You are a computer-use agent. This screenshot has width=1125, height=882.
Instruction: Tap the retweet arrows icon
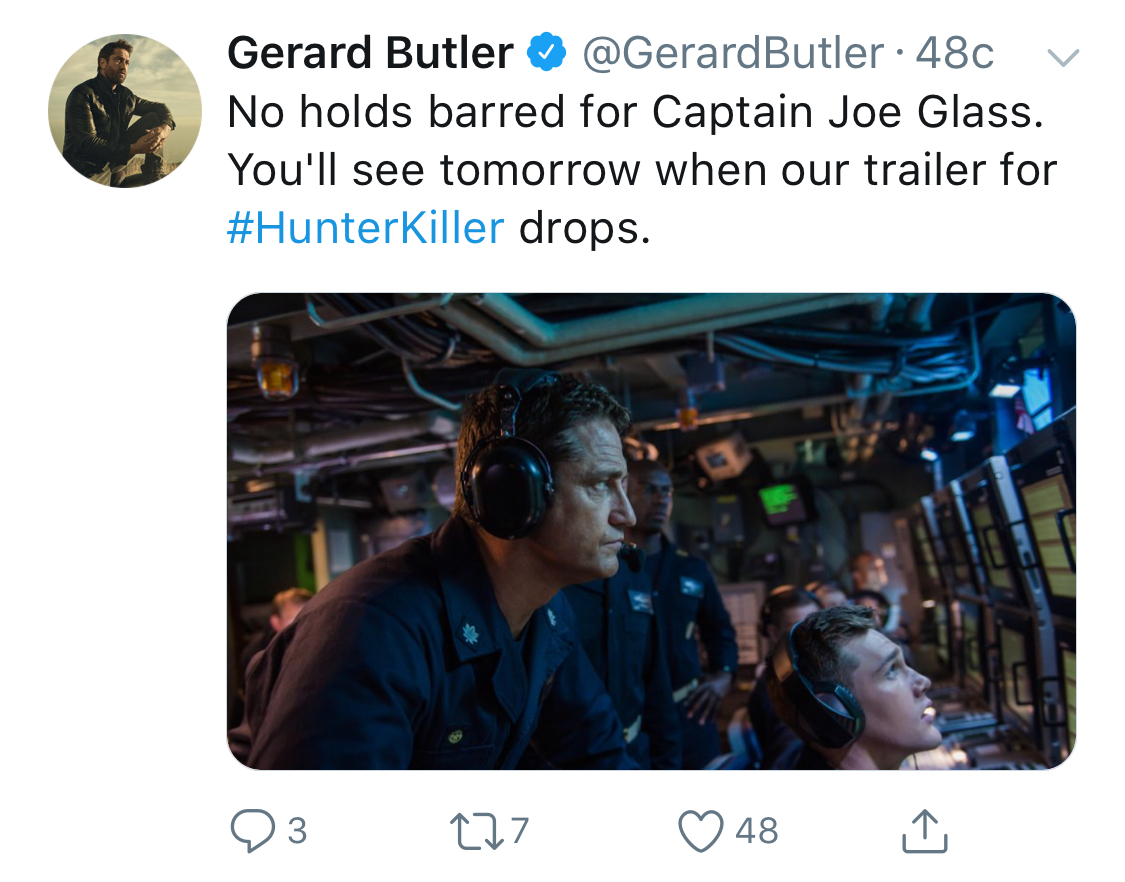476,831
